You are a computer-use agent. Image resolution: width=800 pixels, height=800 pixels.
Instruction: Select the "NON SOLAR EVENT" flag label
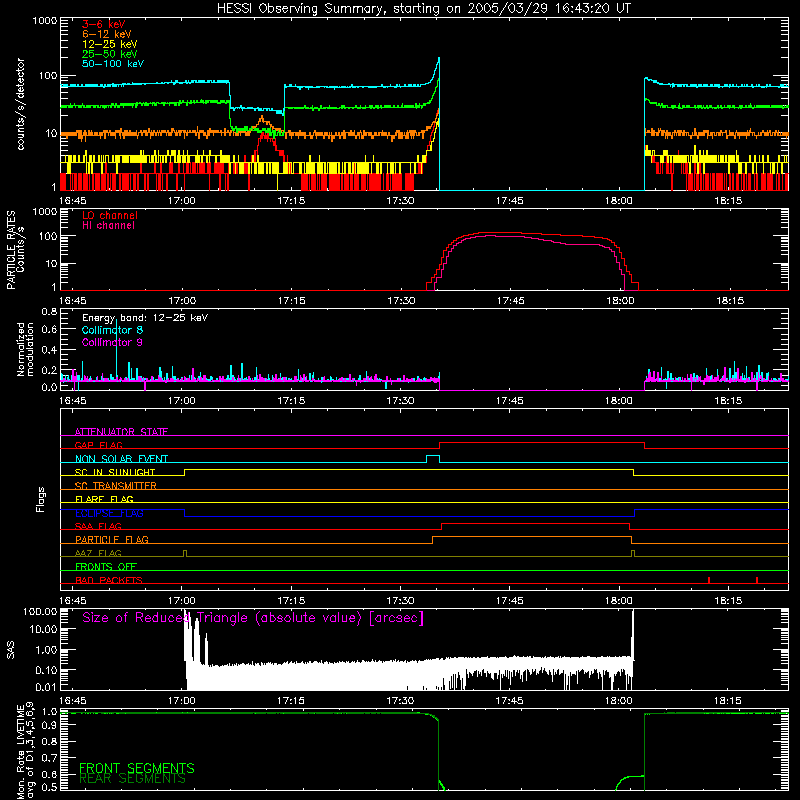coord(121,459)
